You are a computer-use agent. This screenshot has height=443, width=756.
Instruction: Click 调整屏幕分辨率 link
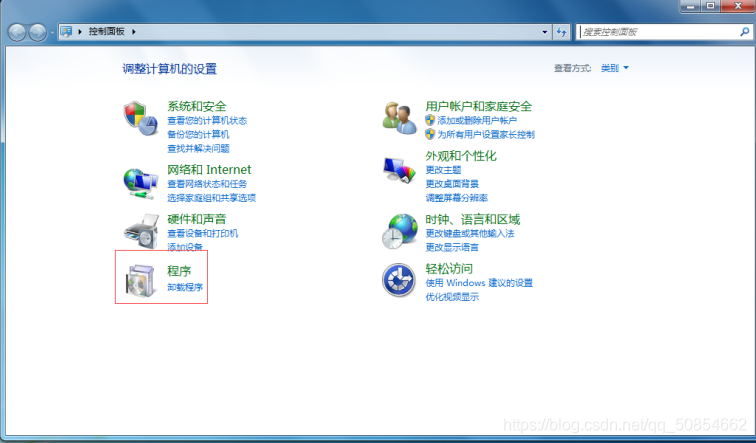pyautogui.click(x=457, y=198)
